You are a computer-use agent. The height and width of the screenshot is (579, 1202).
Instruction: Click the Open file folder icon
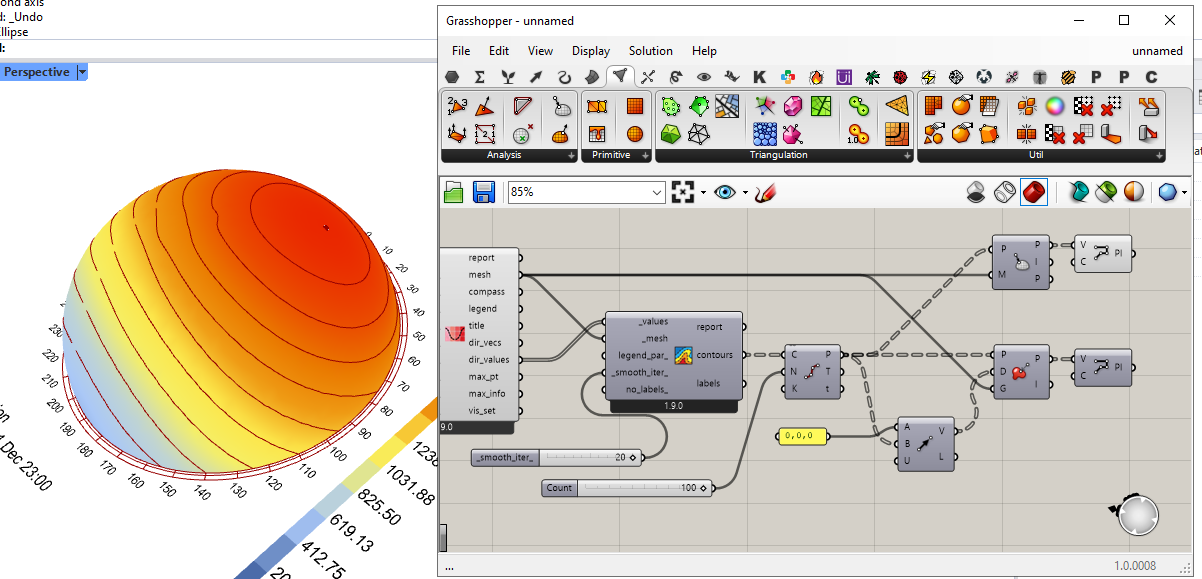tap(454, 192)
